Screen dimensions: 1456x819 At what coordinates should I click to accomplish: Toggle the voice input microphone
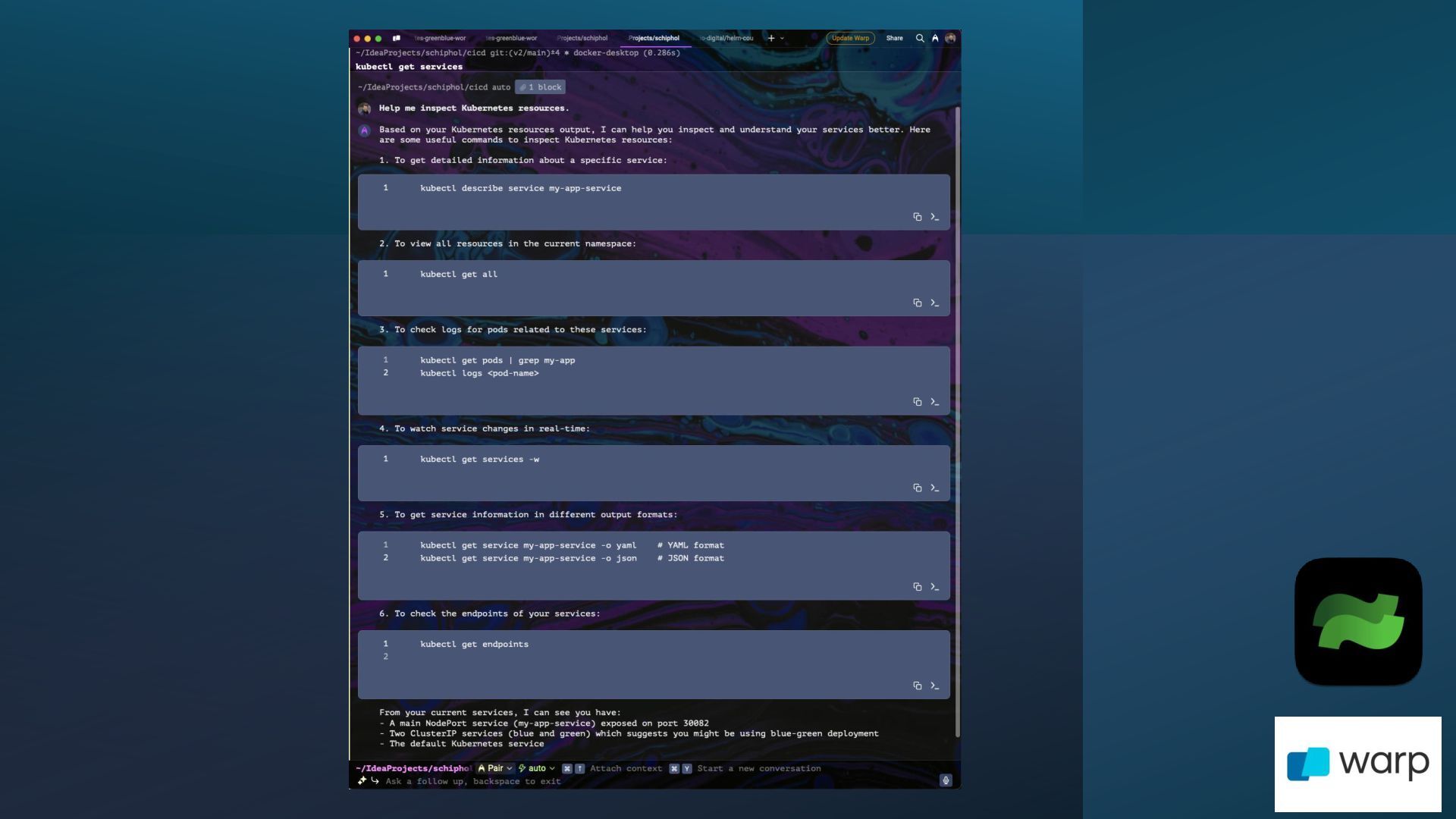point(946,780)
